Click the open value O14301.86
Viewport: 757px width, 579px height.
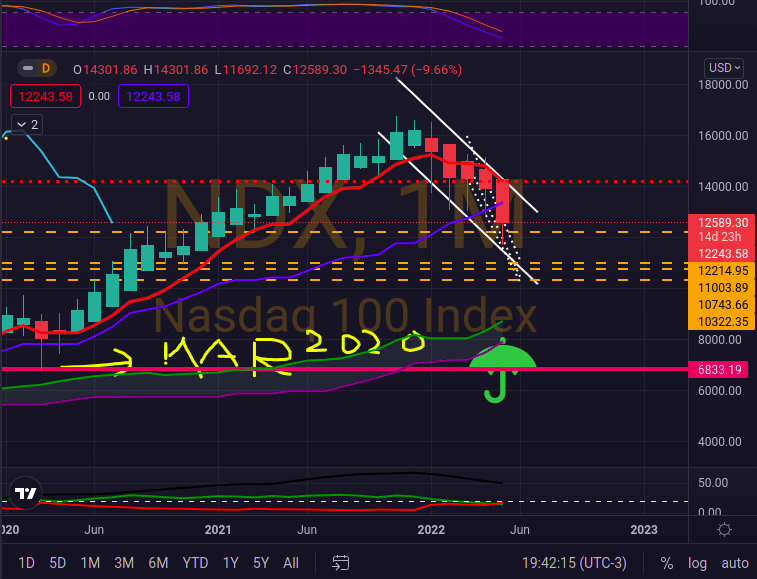click(x=105, y=70)
